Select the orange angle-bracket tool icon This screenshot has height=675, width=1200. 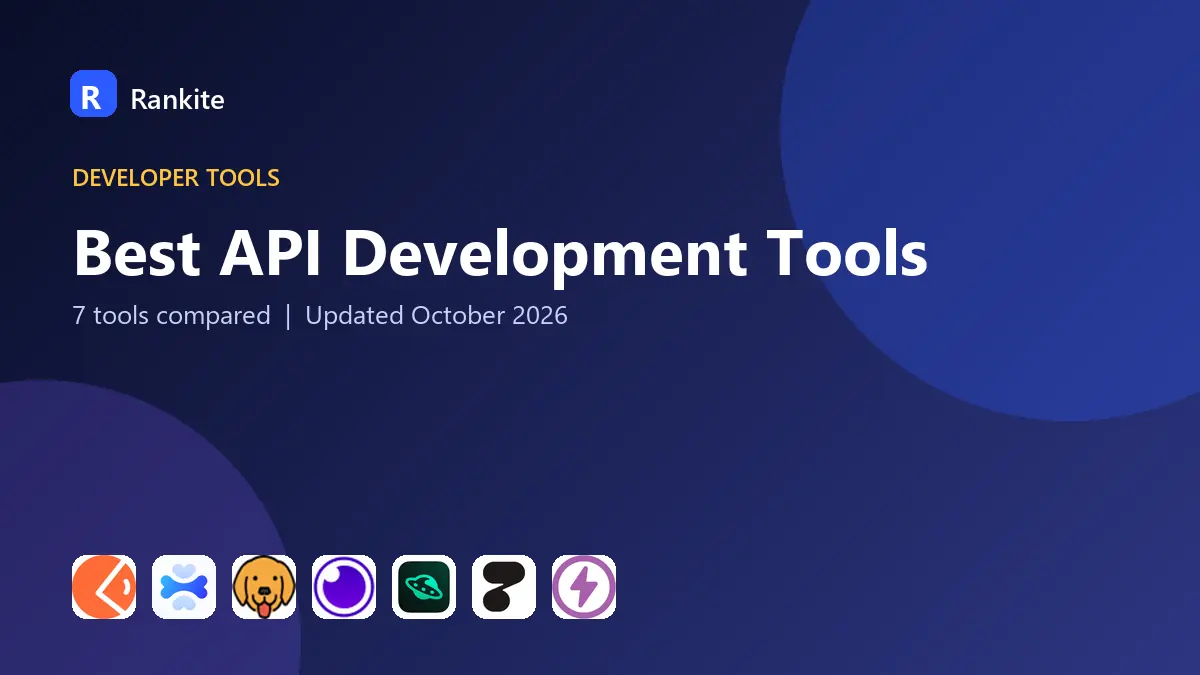click(x=104, y=587)
